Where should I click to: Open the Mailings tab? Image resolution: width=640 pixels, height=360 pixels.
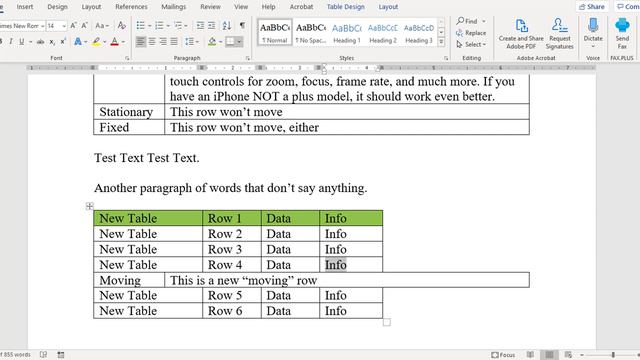[x=173, y=7]
